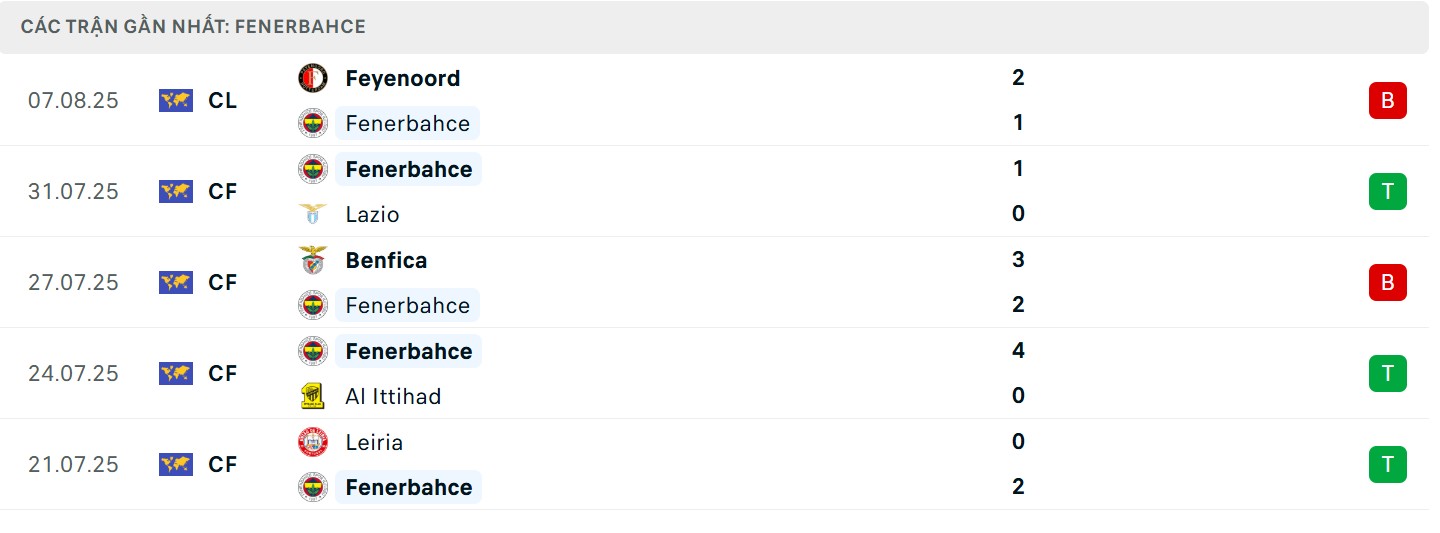The width and height of the screenshot is (1440, 533).
Task: Click the Lazio eagle crest icon
Action: (x=313, y=214)
